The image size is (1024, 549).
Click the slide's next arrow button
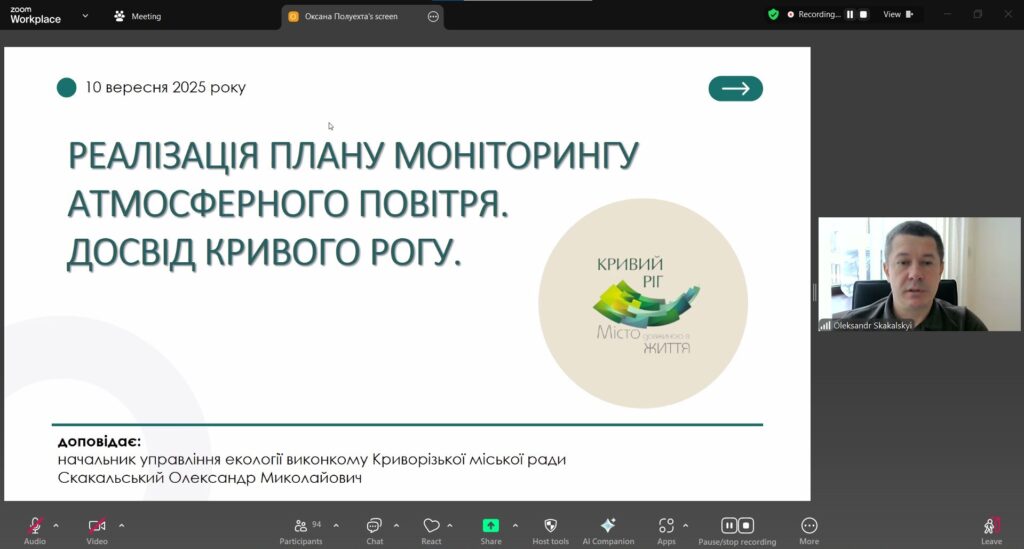click(x=735, y=89)
